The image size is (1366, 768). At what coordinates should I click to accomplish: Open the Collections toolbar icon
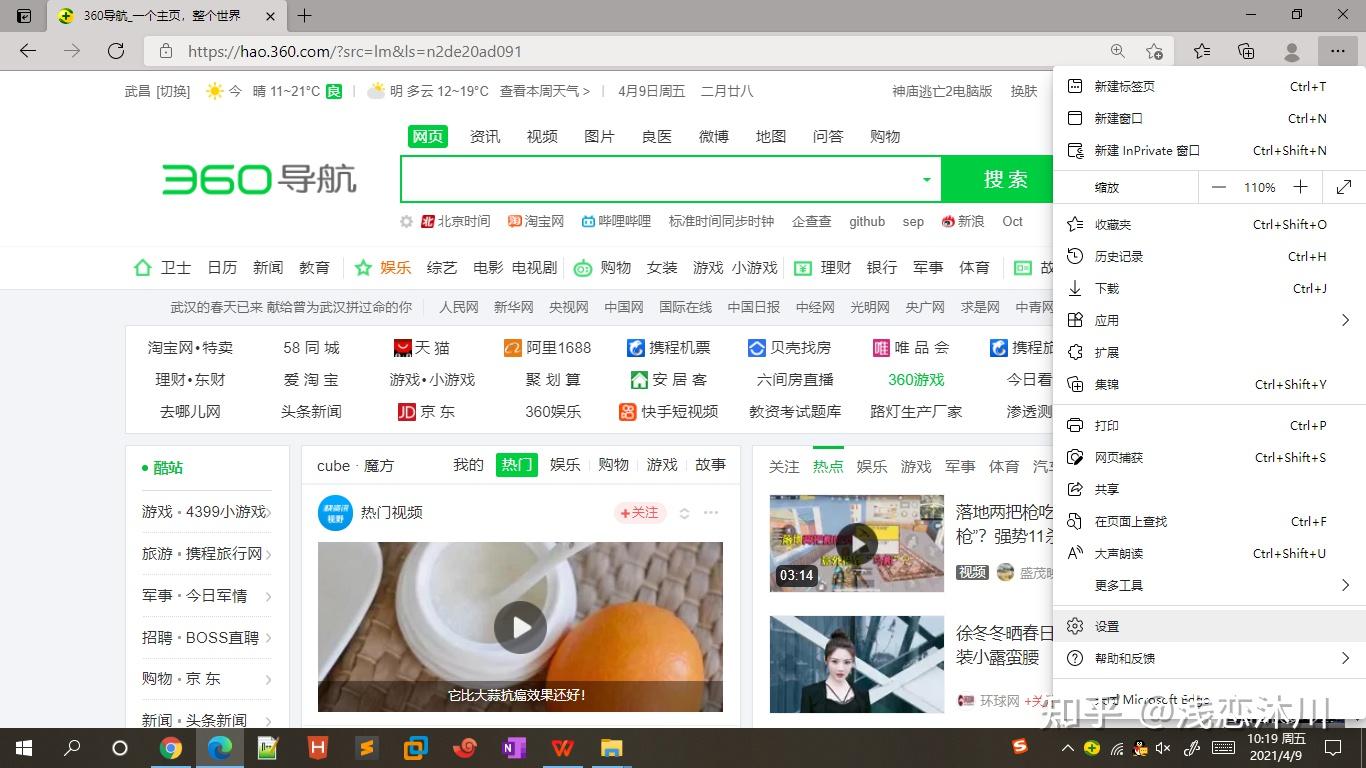coord(1246,51)
